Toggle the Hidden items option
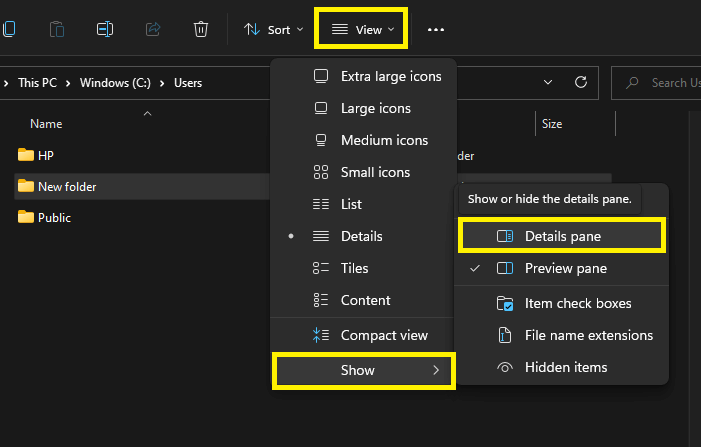The width and height of the screenshot is (701, 447). coord(565,367)
